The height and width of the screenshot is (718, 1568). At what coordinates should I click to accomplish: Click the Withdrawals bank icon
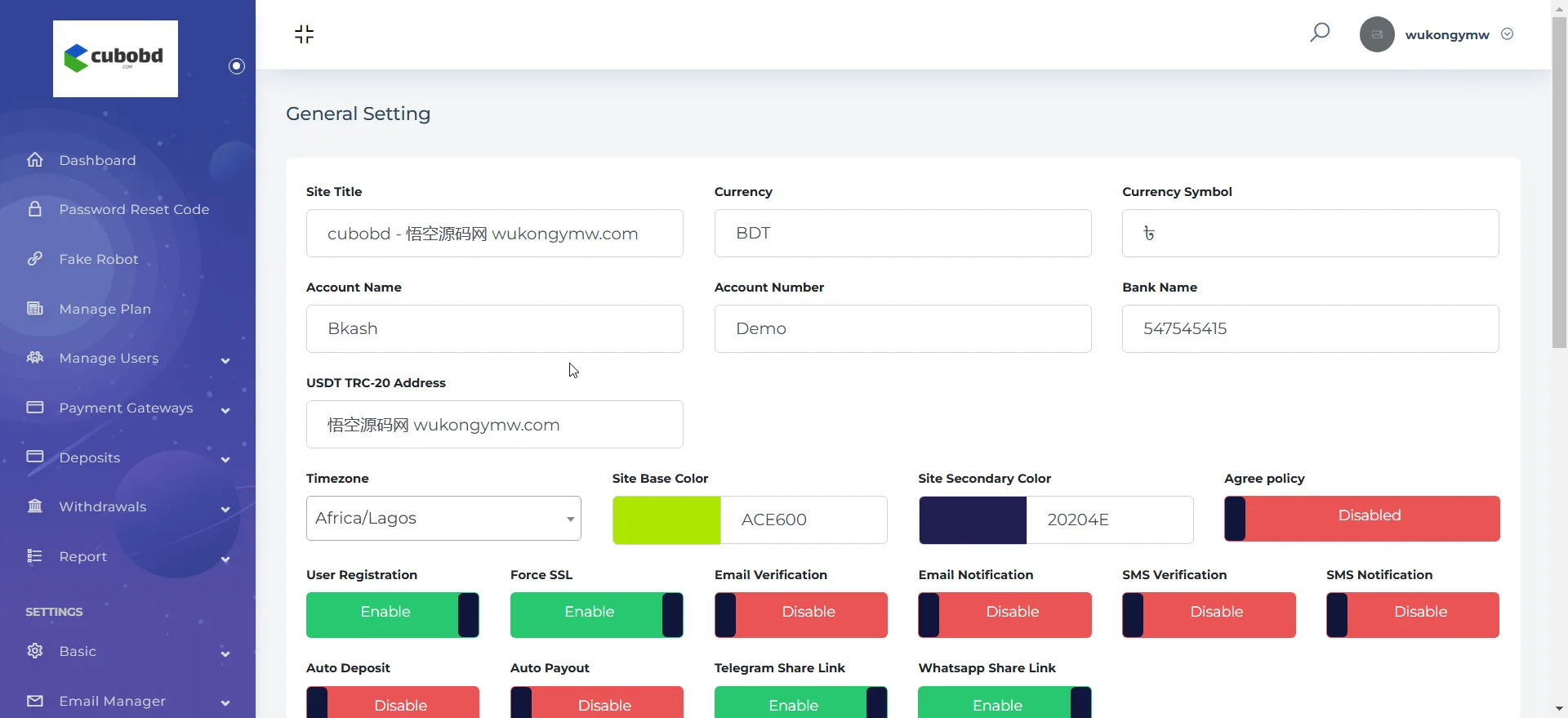click(x=35, y=506)
